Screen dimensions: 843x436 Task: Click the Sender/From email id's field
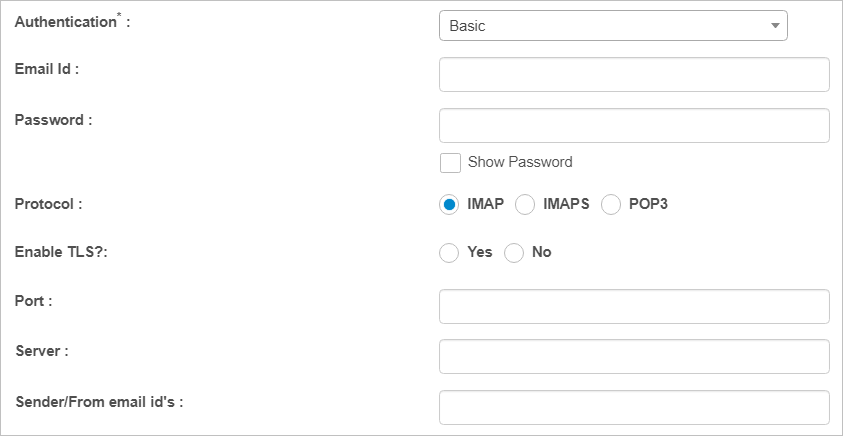634,407
